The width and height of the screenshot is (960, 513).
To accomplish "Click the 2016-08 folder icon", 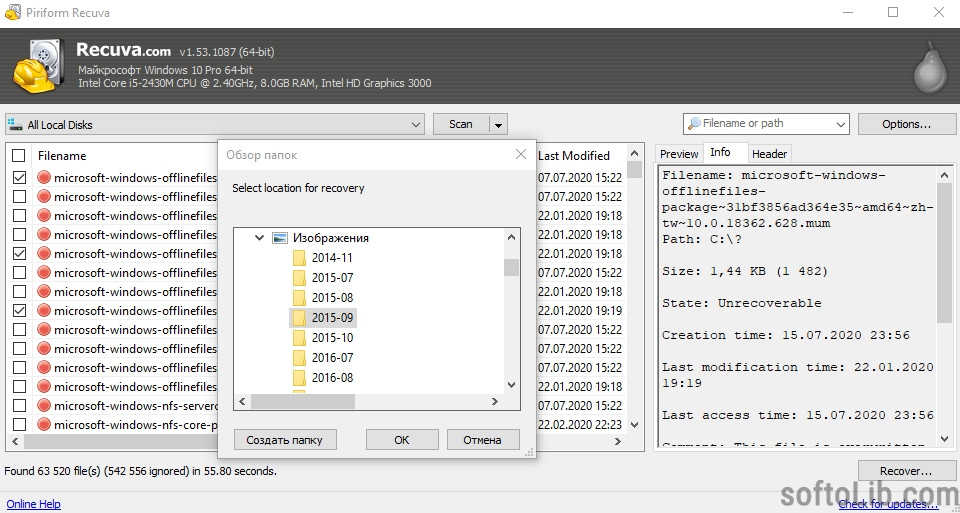I will tap(299, 378).
